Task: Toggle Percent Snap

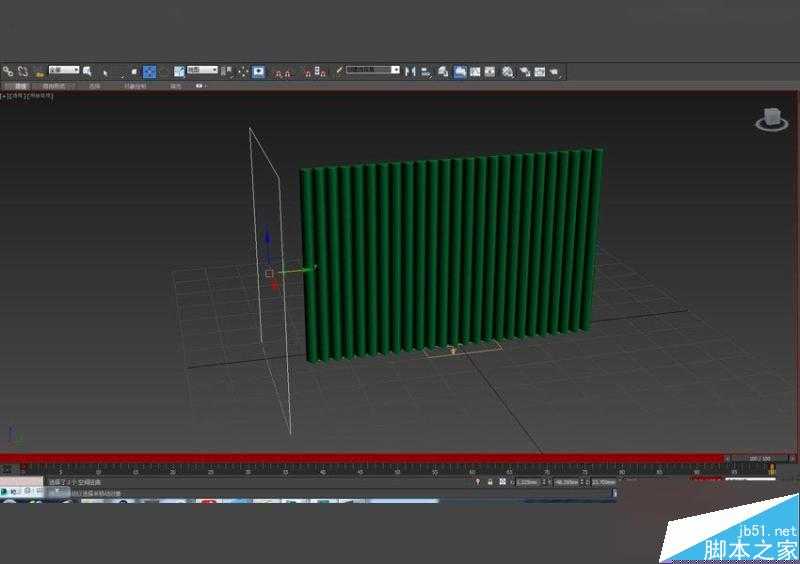Action: click(x=308, y=72)
